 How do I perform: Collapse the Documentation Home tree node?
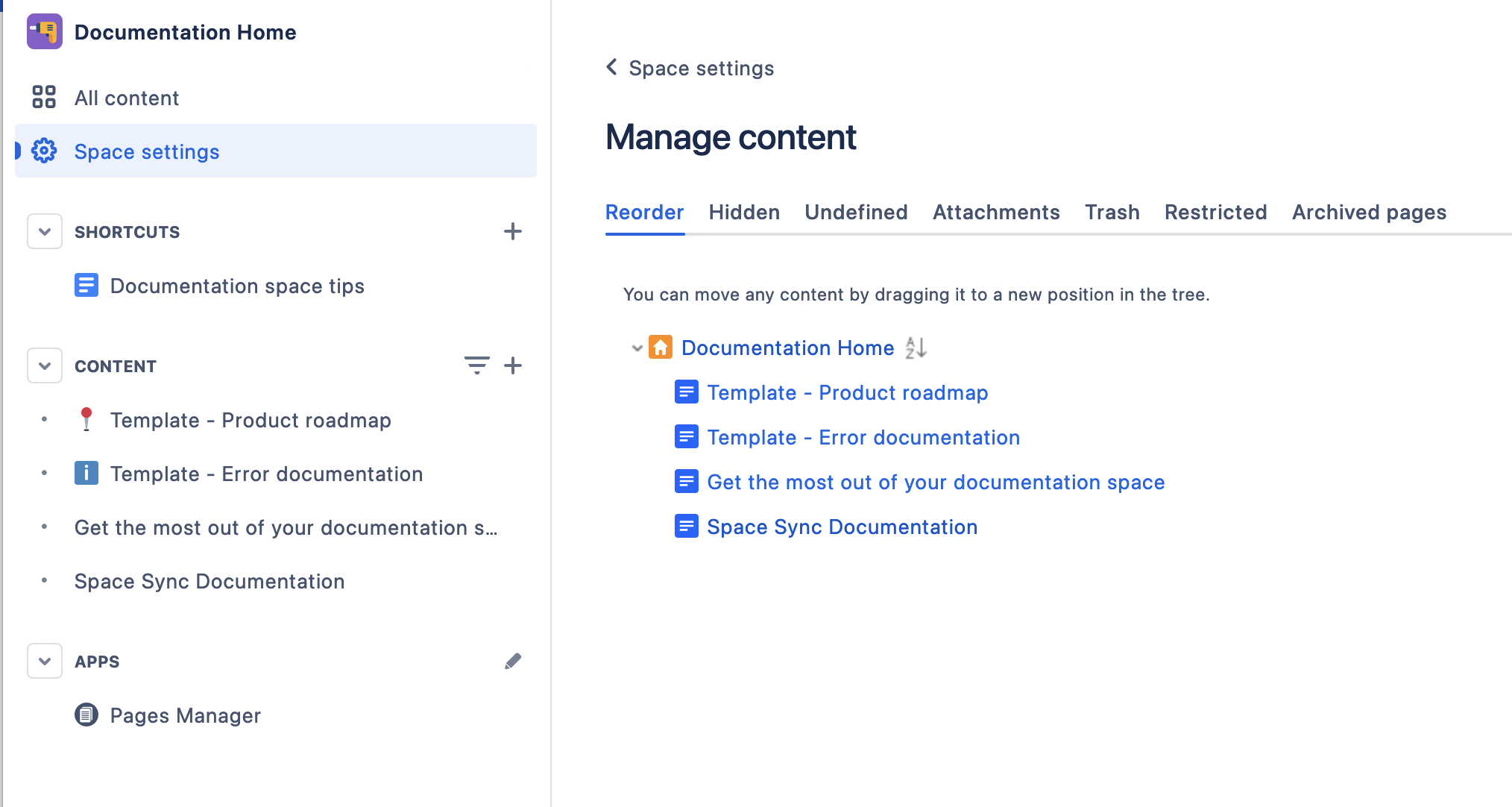tap(635, 348)
